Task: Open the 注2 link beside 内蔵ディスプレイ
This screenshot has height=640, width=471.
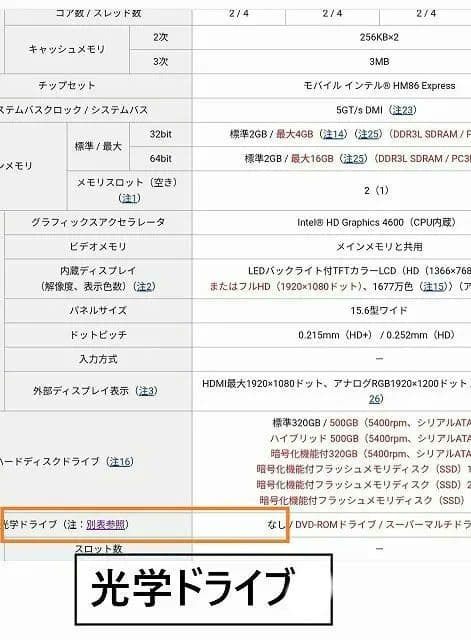Action: tap(144, 286)
